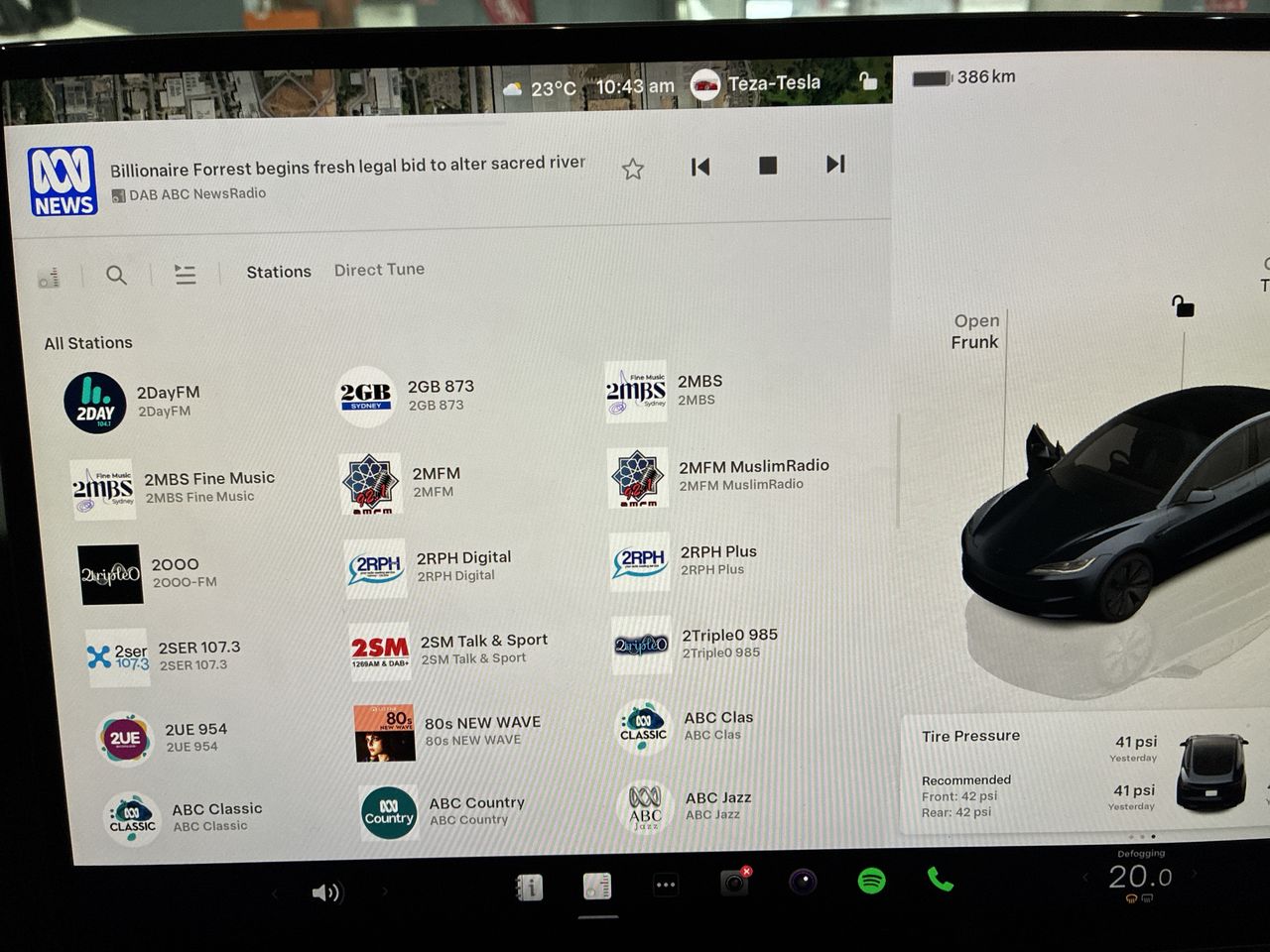Toggle the padlock in the top status bar
The image size is (1270, 952).
pyautogui.click(x=868, y=81)
